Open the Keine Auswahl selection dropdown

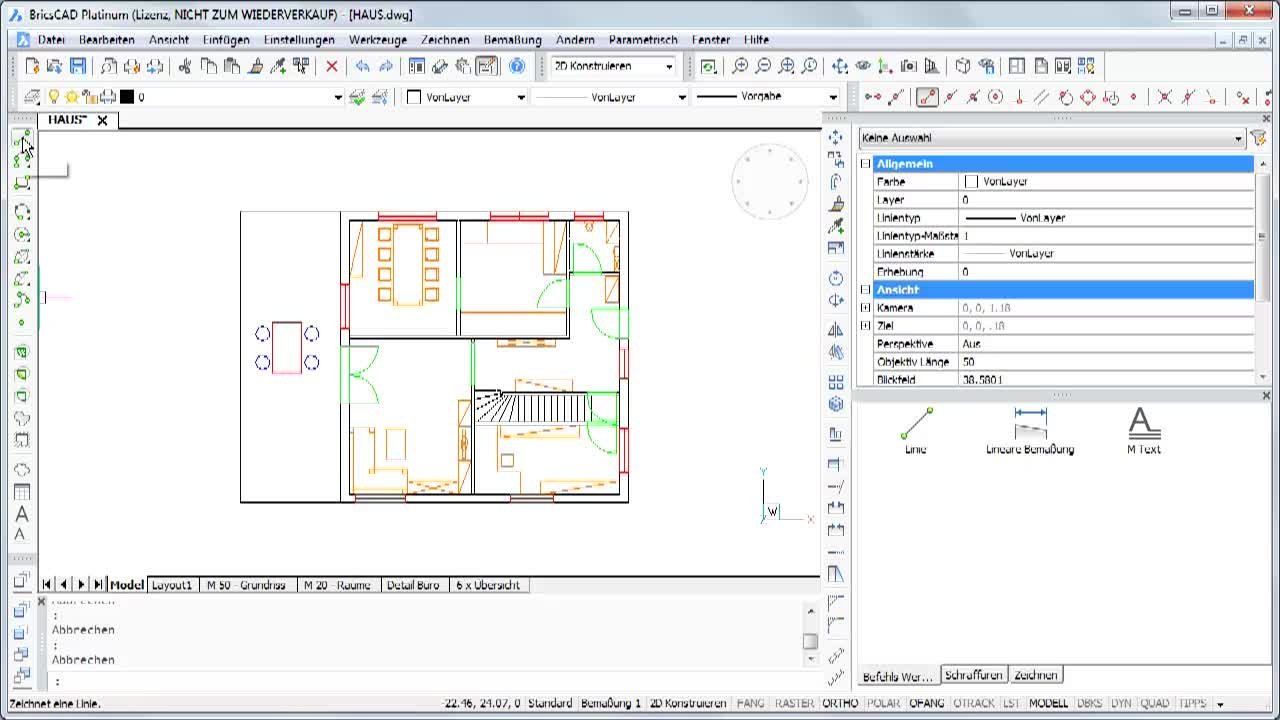pyautogui.click(x=1238, y=138)
